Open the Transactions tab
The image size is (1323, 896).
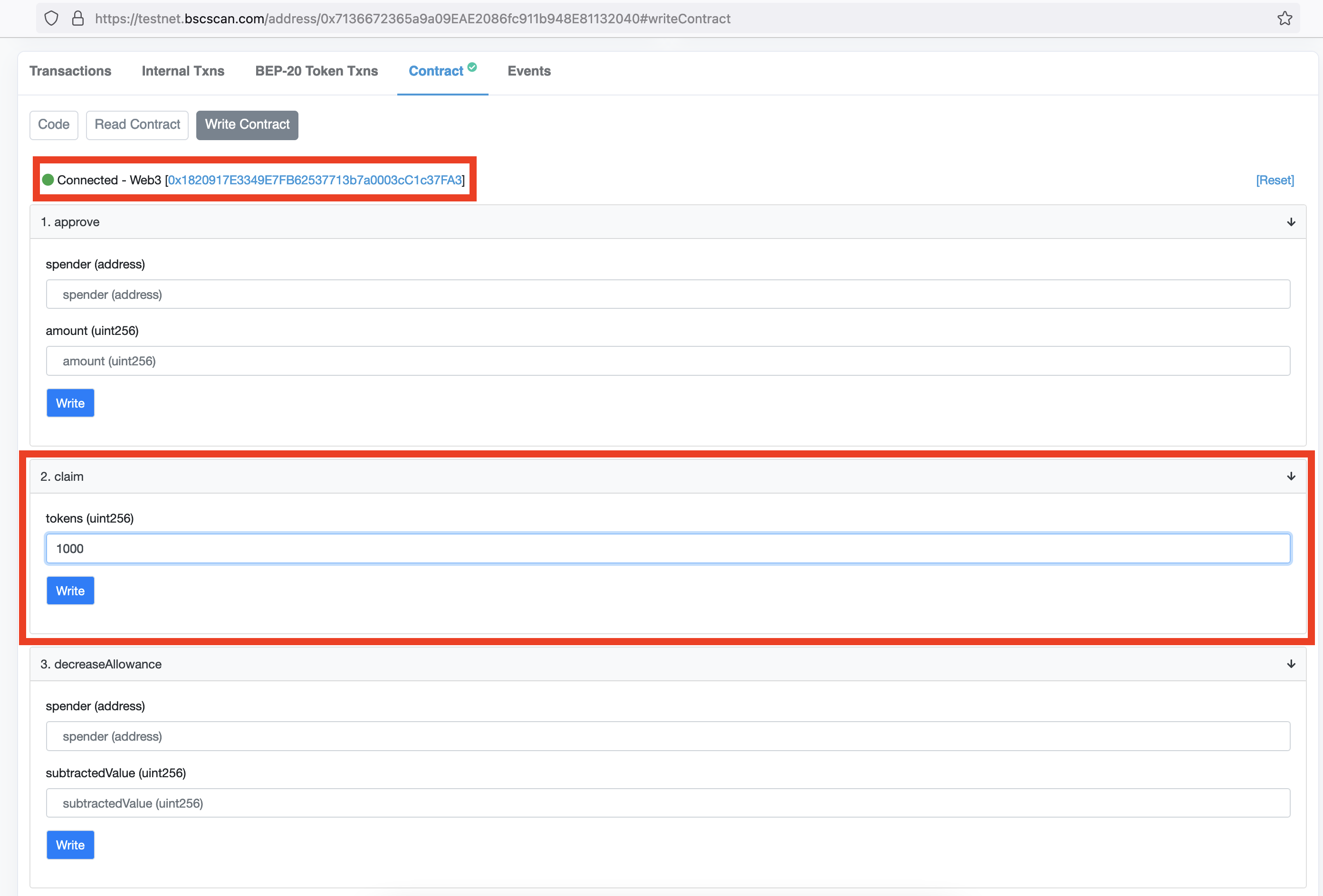point(70,71)
